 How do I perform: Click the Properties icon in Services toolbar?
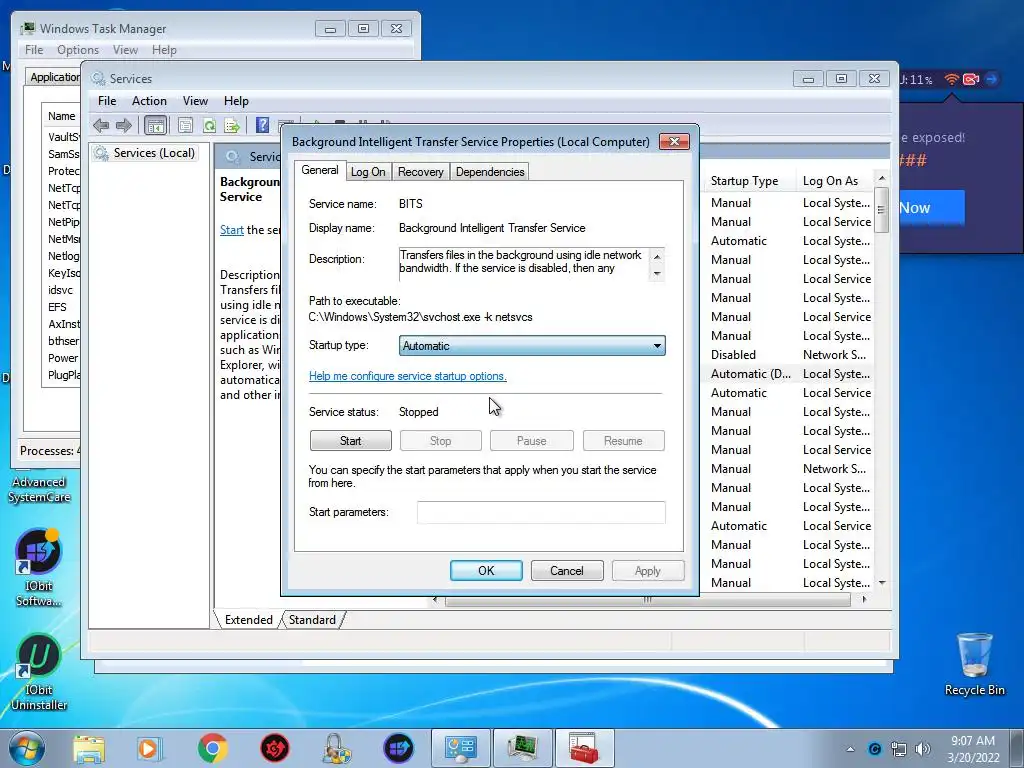click(x=185, y=125)
